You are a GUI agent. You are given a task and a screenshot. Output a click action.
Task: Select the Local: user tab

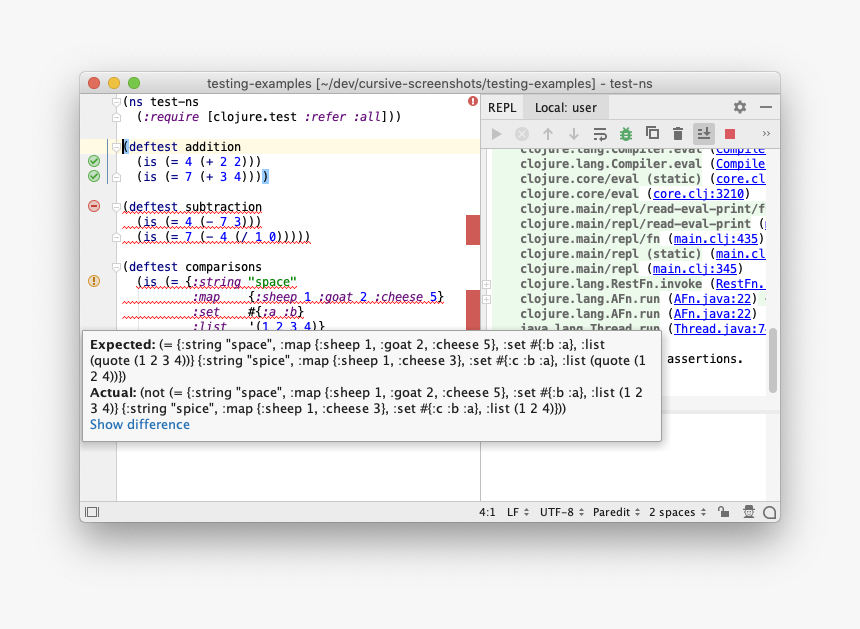point(566,106)
